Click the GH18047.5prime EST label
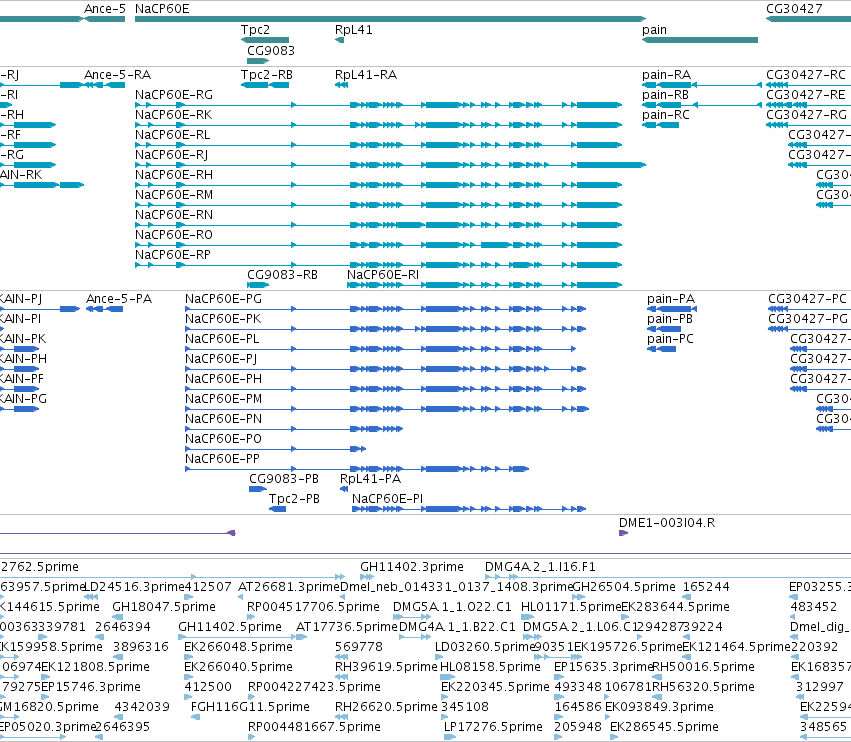The image size is (851, 742). [x=164, y=607]
